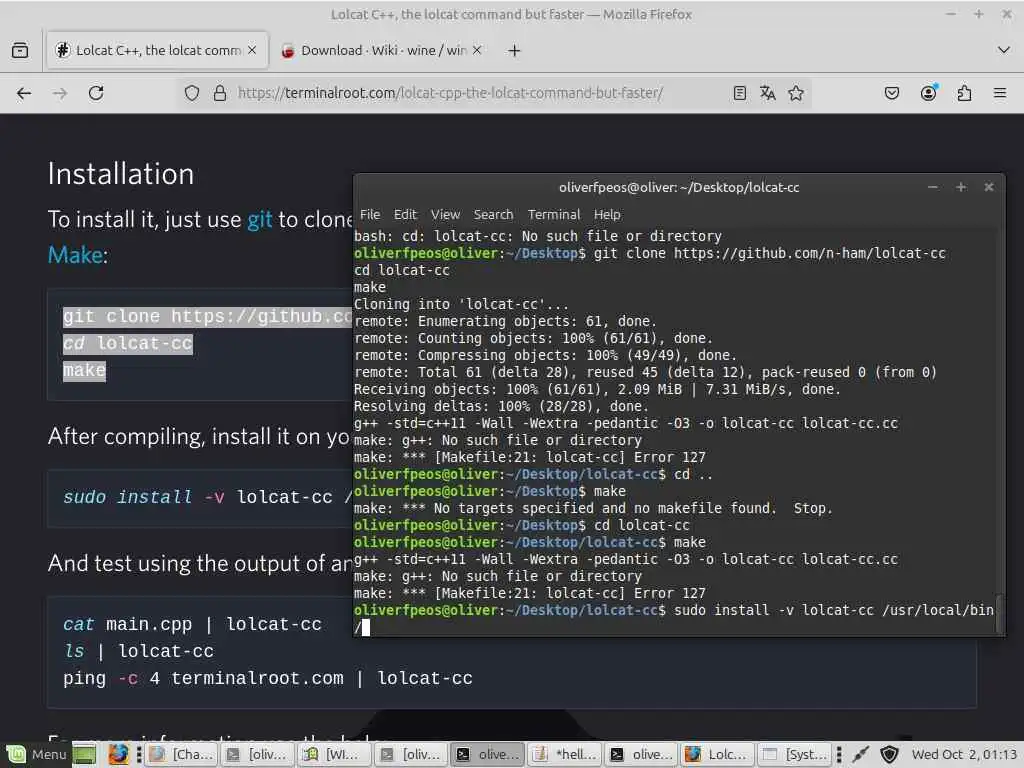Open a new Firefox tab
1024x768 pixels.
point(514,50)
